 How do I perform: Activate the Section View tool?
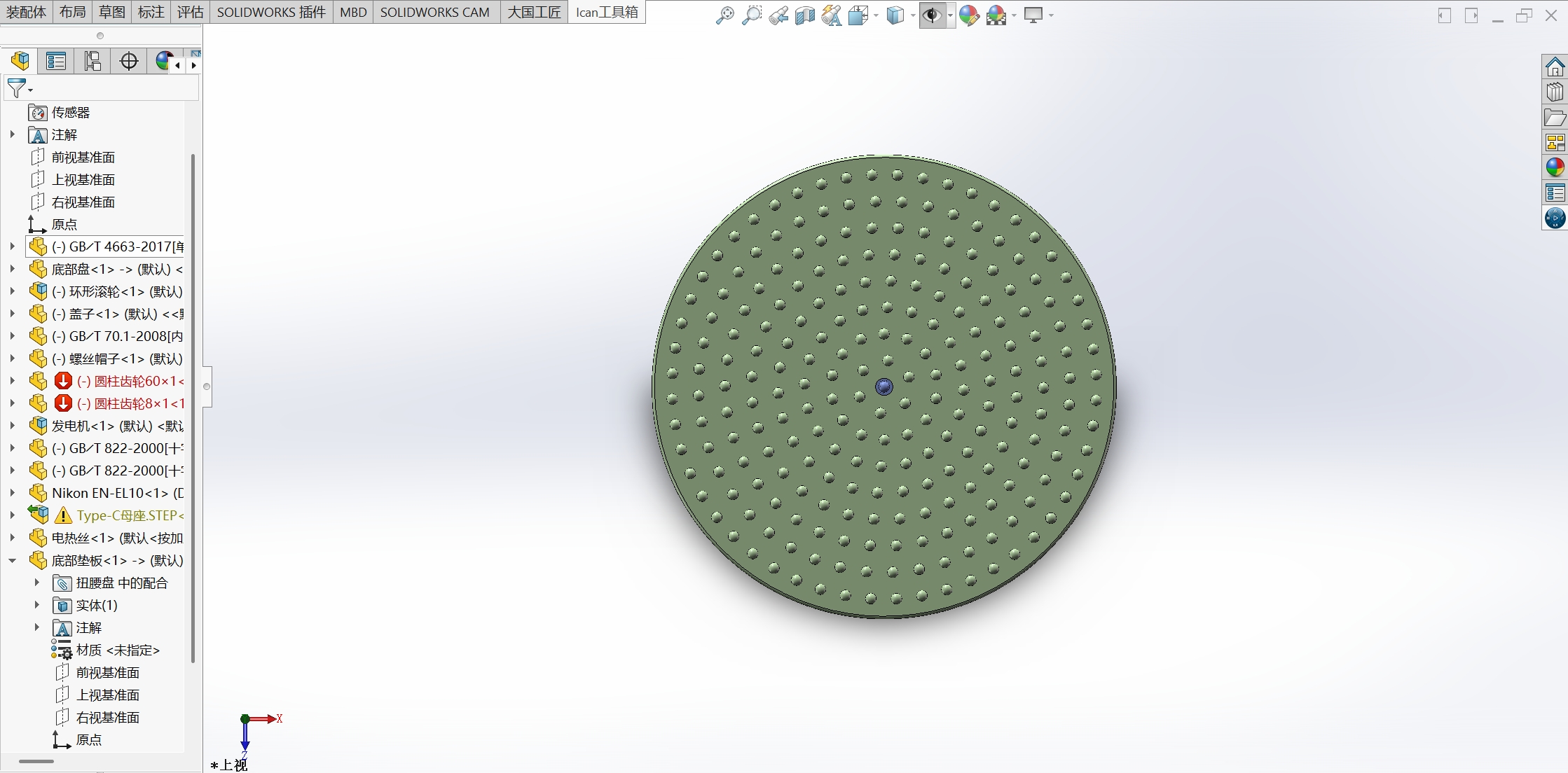(805, 15)
